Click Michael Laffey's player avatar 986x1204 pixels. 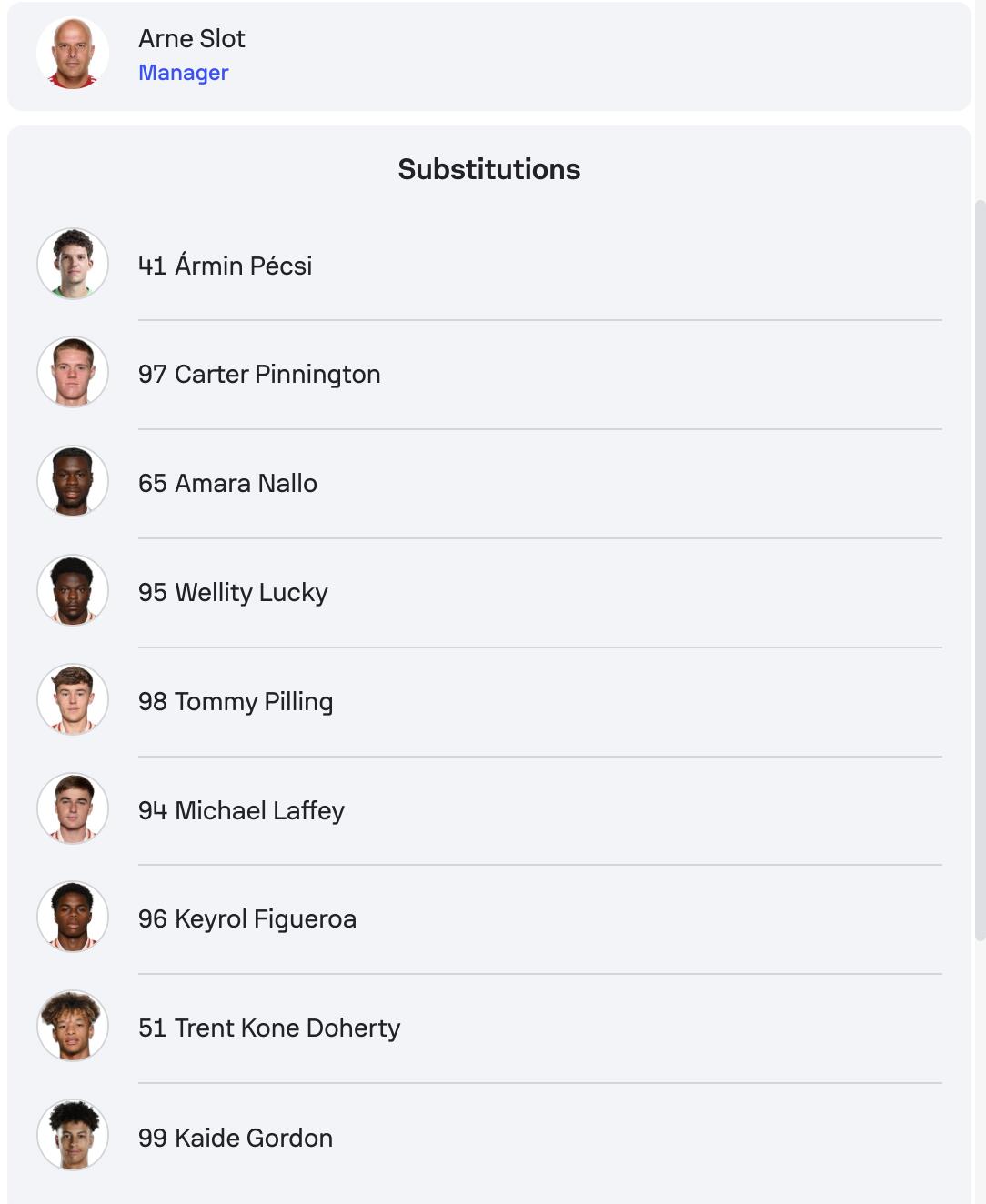point(73,808)
